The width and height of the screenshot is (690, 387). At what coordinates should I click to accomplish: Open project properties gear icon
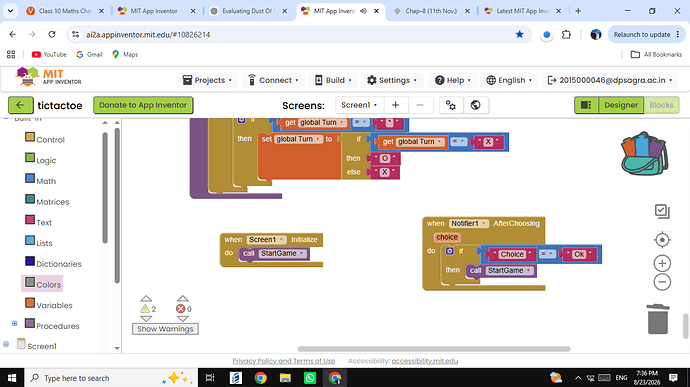[451, 105]
